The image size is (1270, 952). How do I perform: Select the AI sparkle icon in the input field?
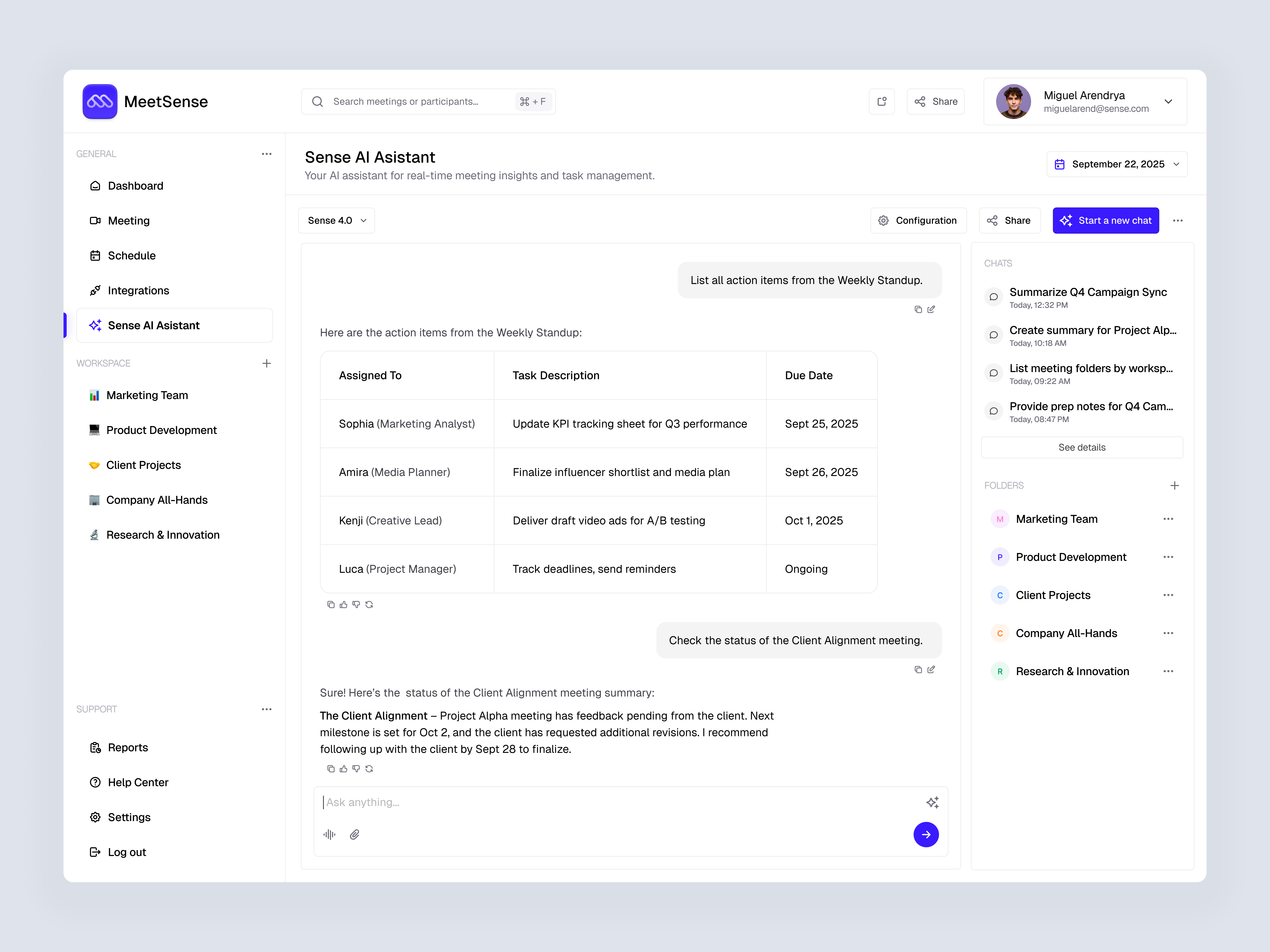click(x=933, y=802)
